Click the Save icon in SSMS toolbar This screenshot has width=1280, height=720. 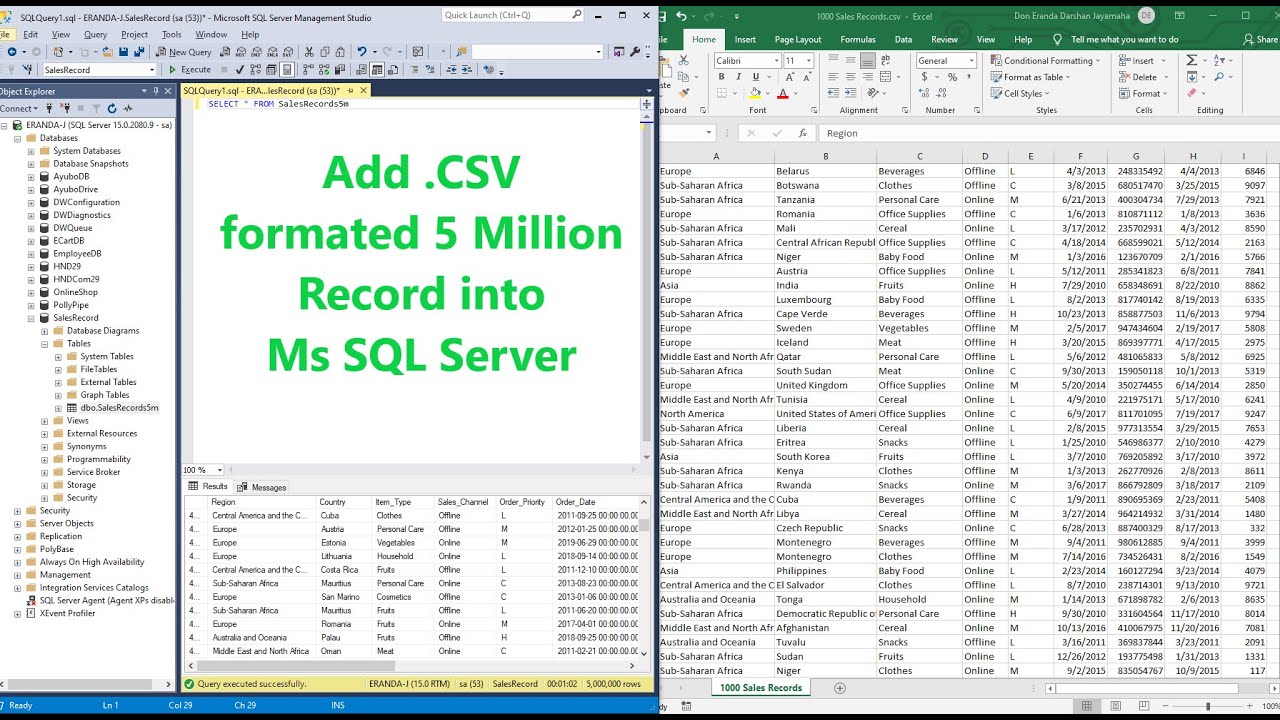tap(124, 52)
